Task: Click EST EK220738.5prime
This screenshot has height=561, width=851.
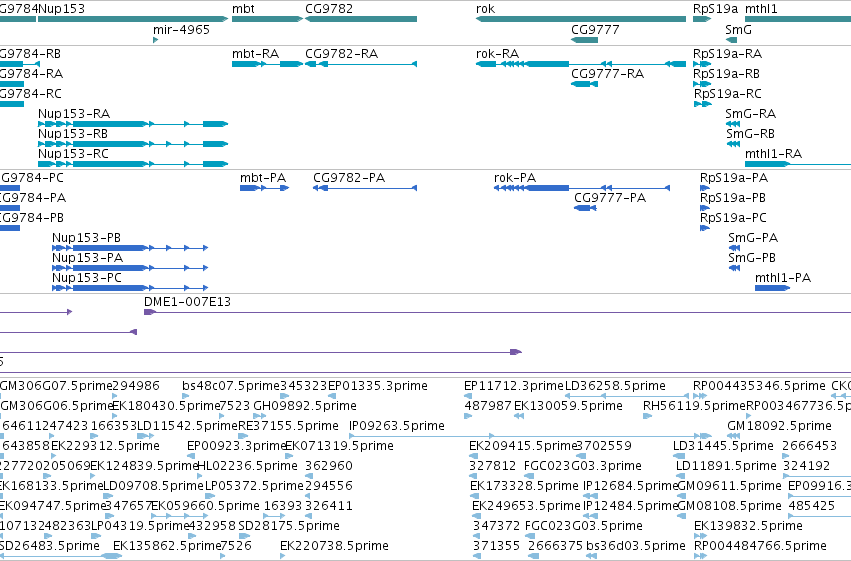Action: click(334, 546)
